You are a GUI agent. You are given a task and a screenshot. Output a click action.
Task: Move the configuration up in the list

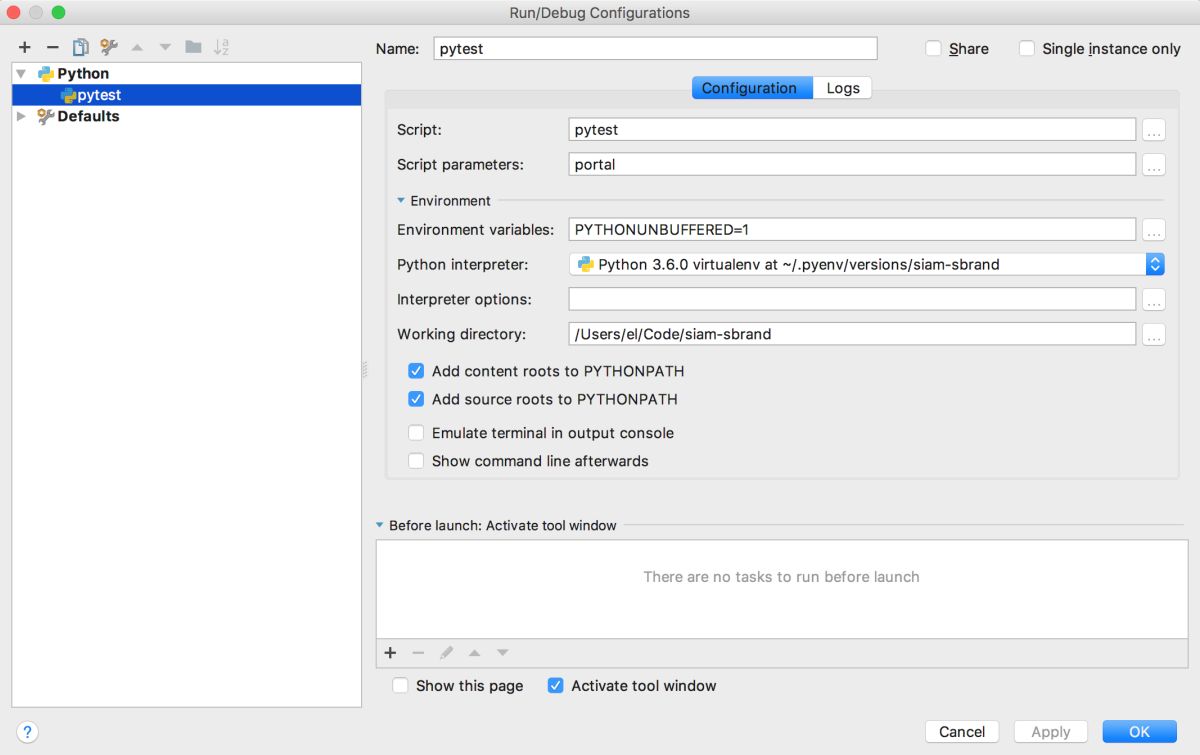pyautogui.click(x=137, y=47)
